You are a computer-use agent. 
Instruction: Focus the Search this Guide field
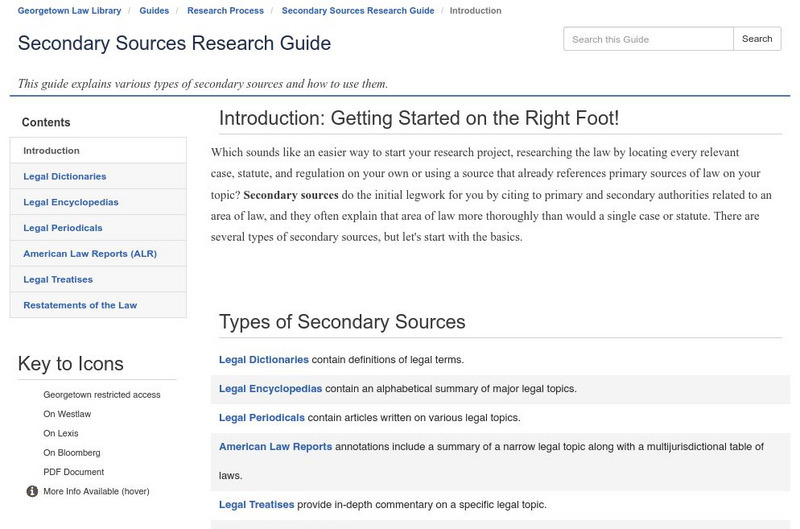point(648,39)
